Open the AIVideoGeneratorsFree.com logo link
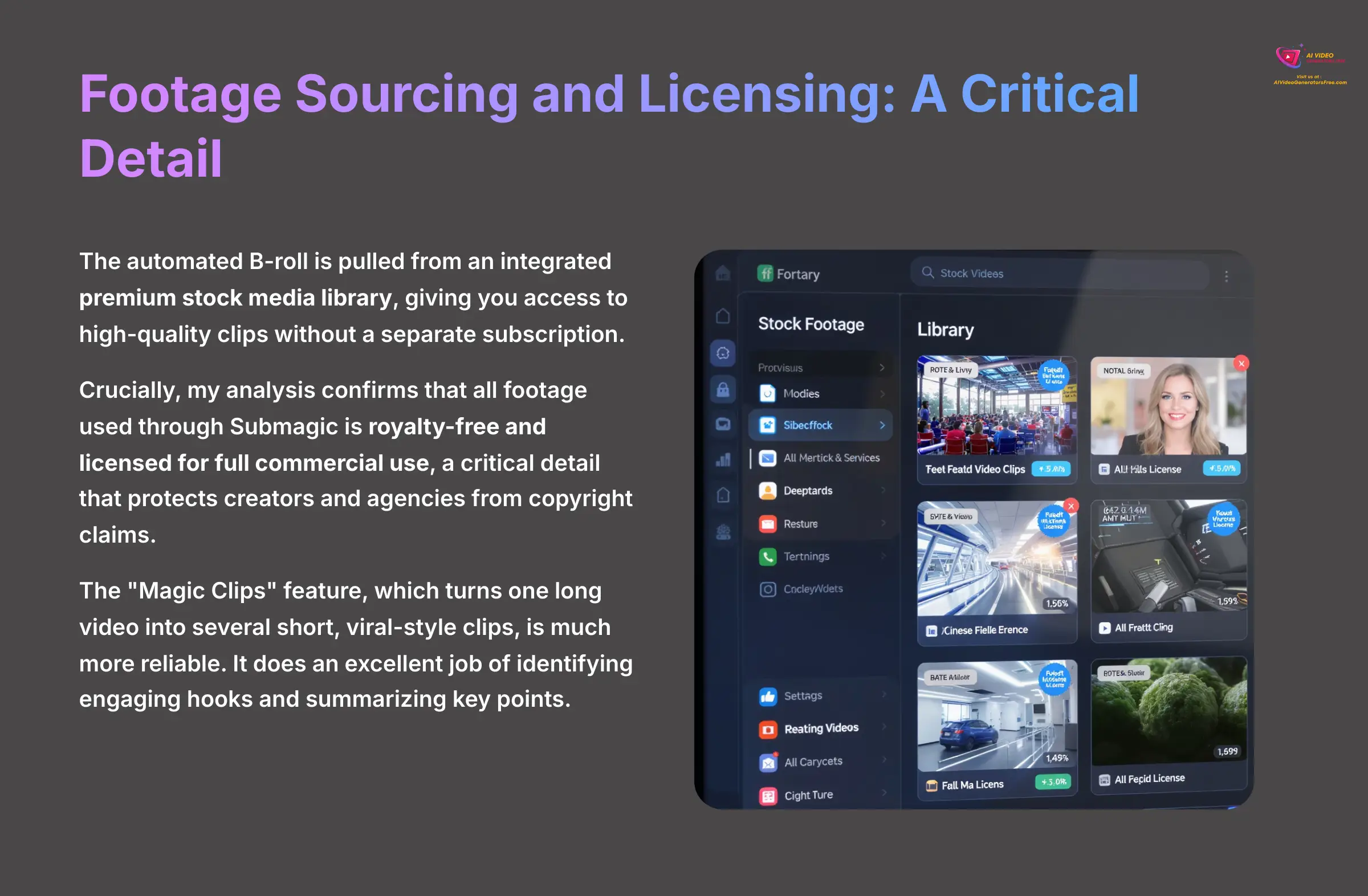The image size is (1368, 896). pos(1310,64)
